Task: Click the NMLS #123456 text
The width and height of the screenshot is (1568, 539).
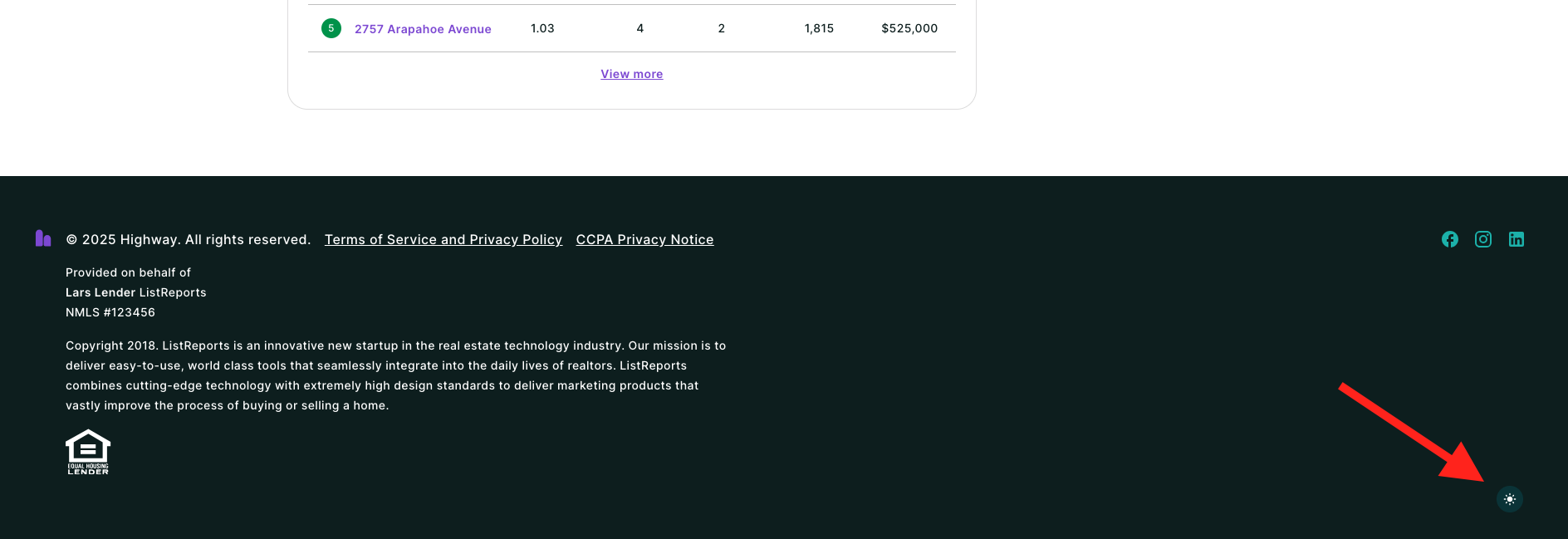Action: 110,312
